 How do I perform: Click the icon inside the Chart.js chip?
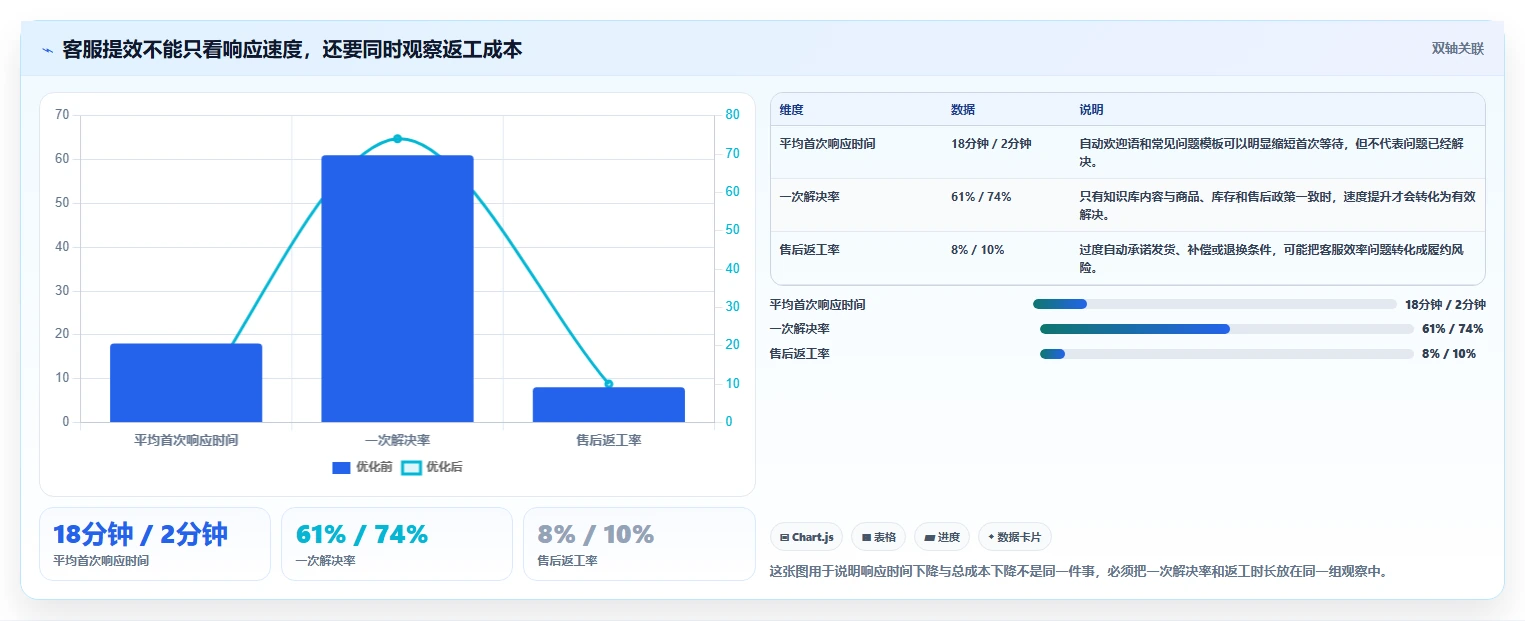click(785, 538)
